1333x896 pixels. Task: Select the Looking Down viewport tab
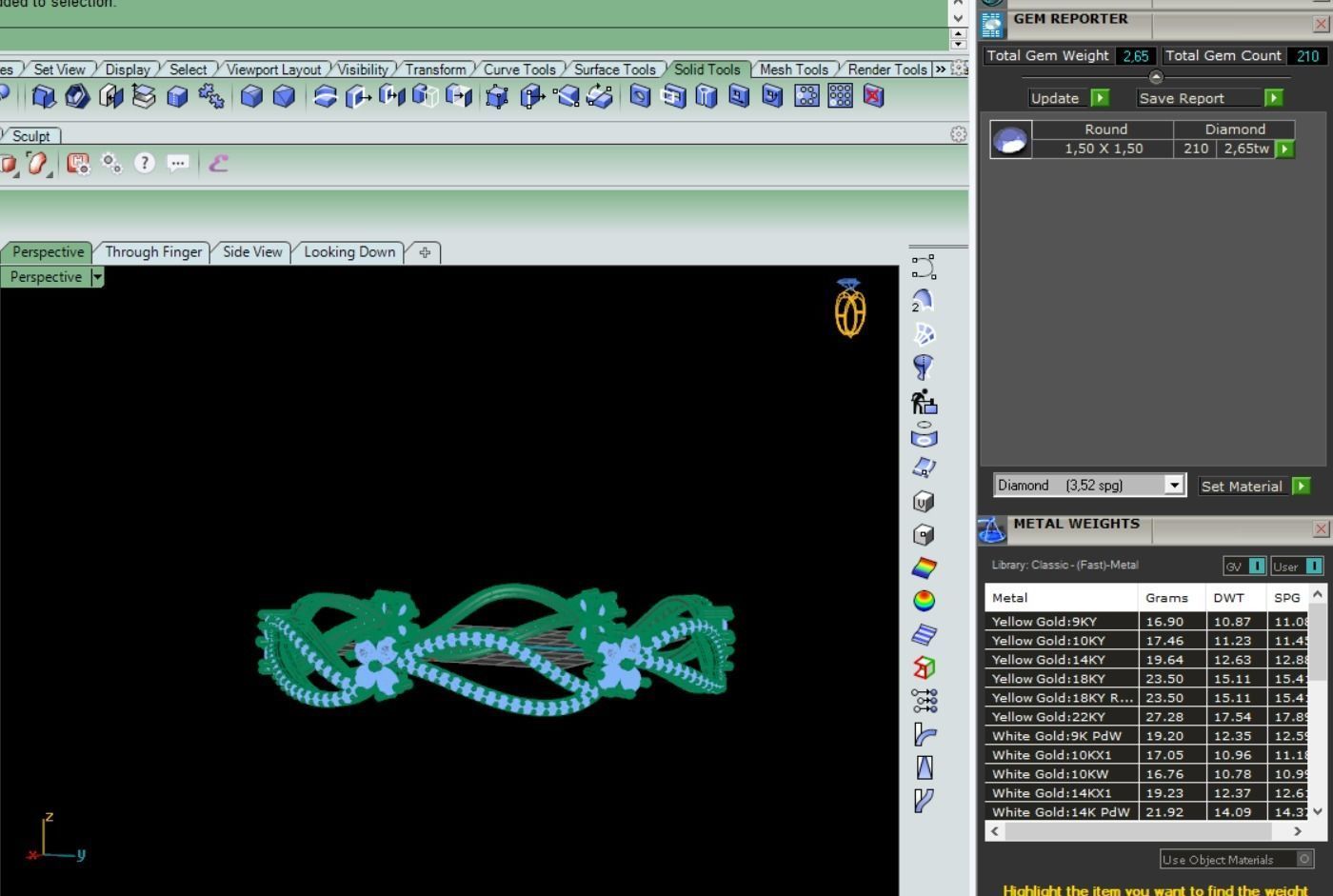[349, 252]
